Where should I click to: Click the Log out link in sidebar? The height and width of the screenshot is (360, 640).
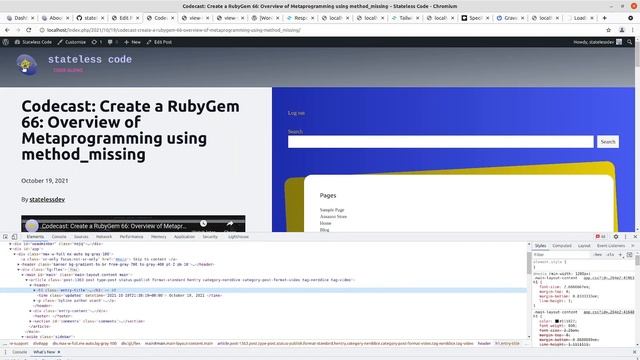(x=296, y=113)
